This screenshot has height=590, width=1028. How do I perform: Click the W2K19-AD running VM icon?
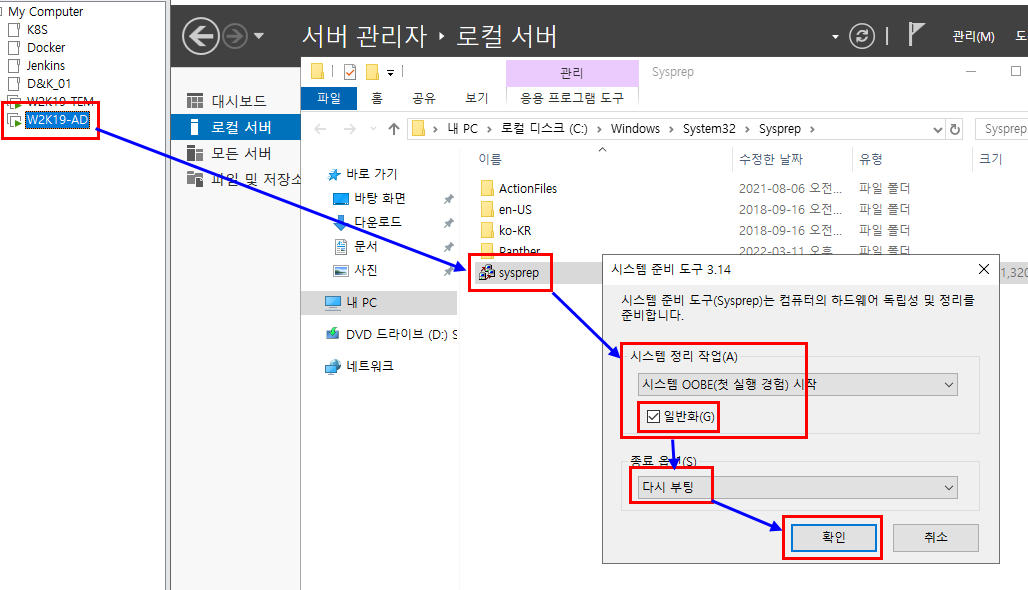[14, 121]
